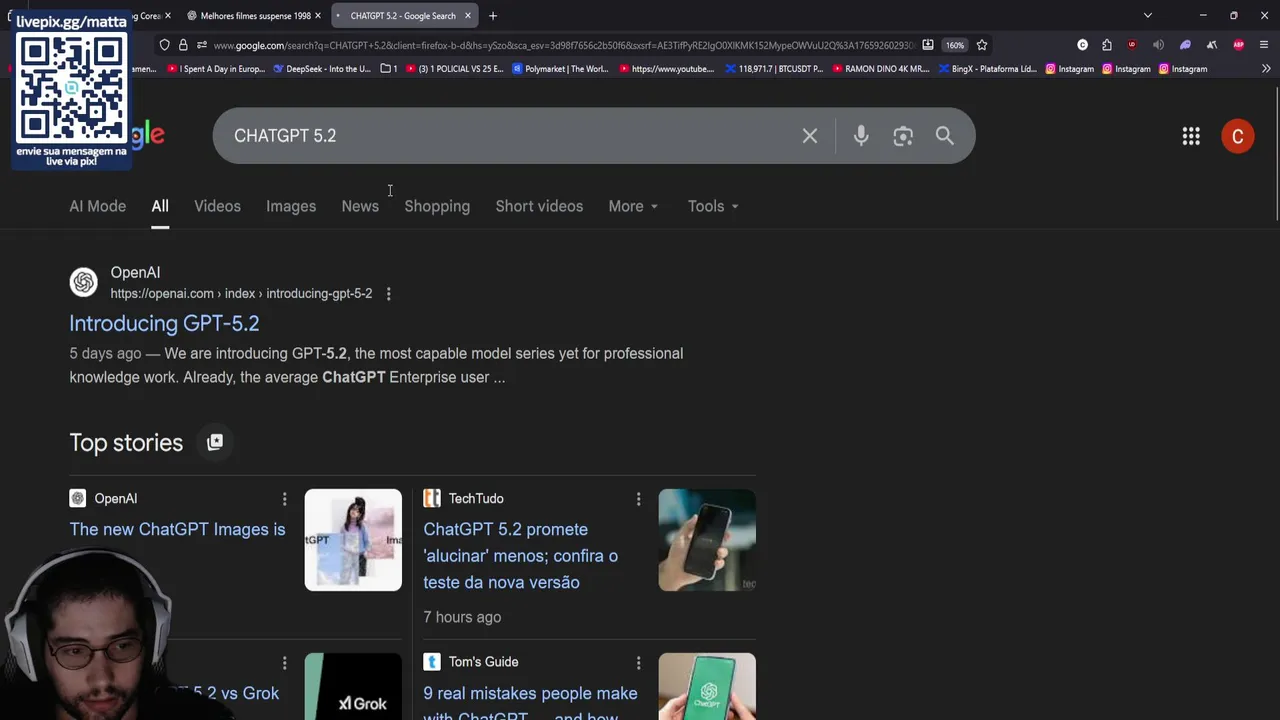Select the All results tab
Viewport: 1280px width, 720px height.
(160, 206)
